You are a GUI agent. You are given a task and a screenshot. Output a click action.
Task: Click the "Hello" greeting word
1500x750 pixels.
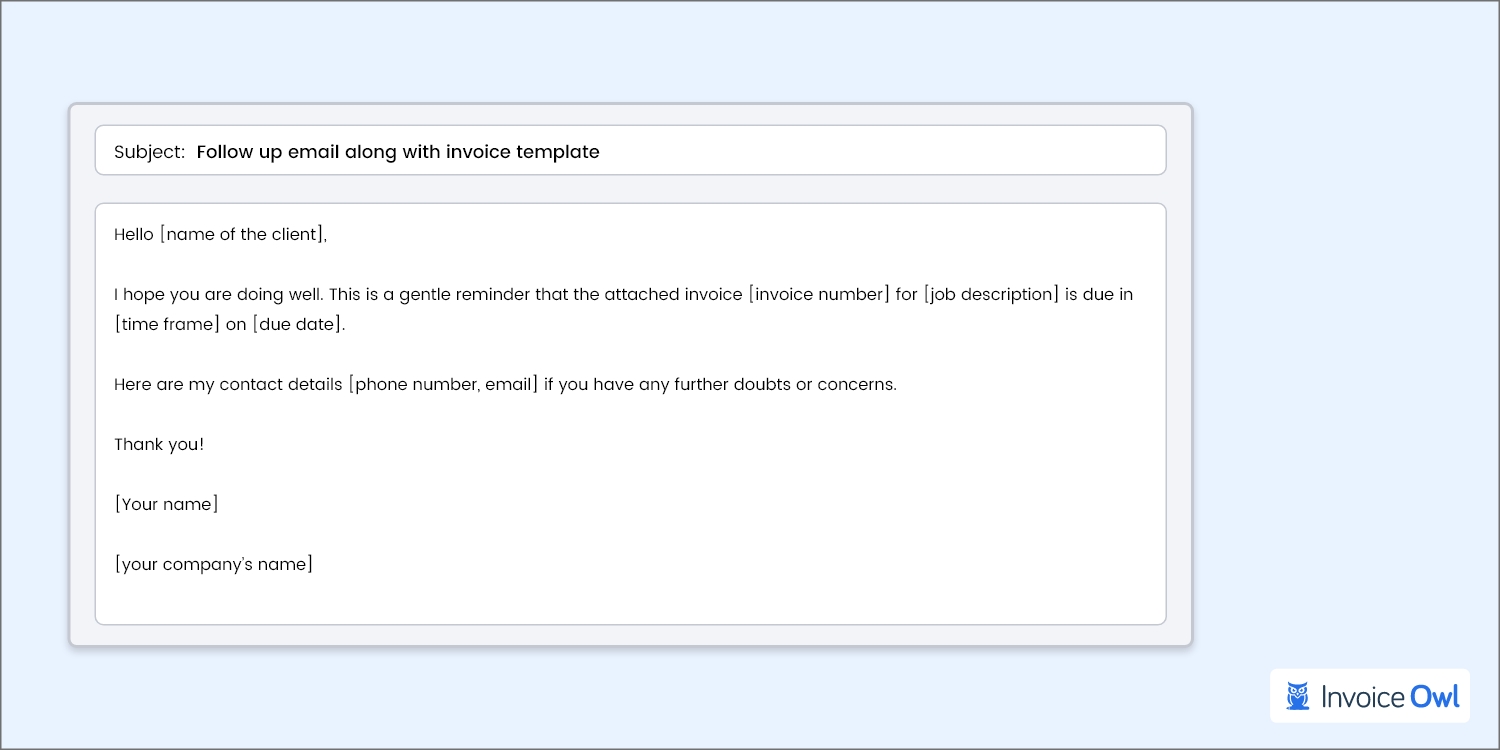pos(134,235)
